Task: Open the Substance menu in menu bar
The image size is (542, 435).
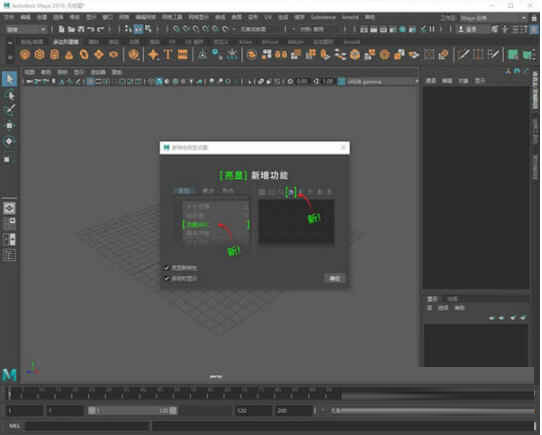Action: coord(323,17)
